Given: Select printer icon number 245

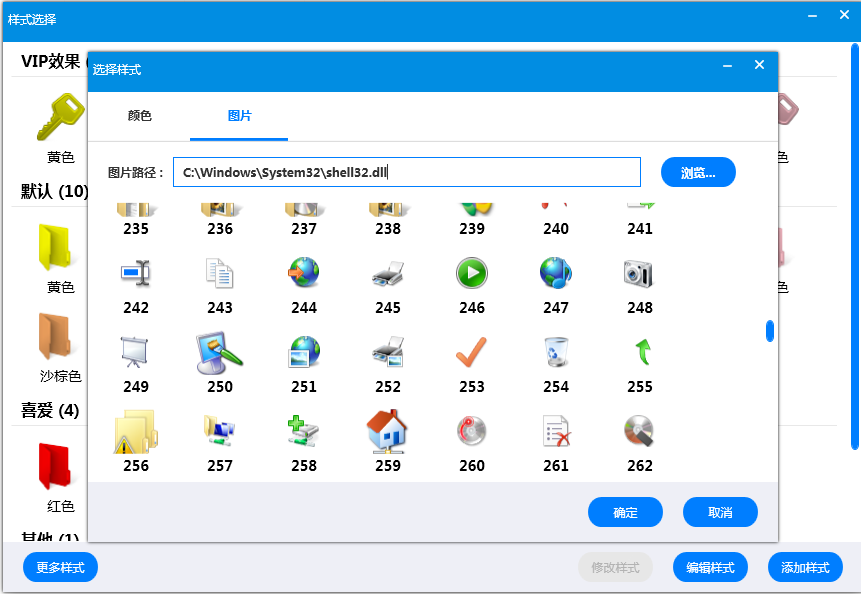Looking at the screenshot, I should tap(388, 273).
